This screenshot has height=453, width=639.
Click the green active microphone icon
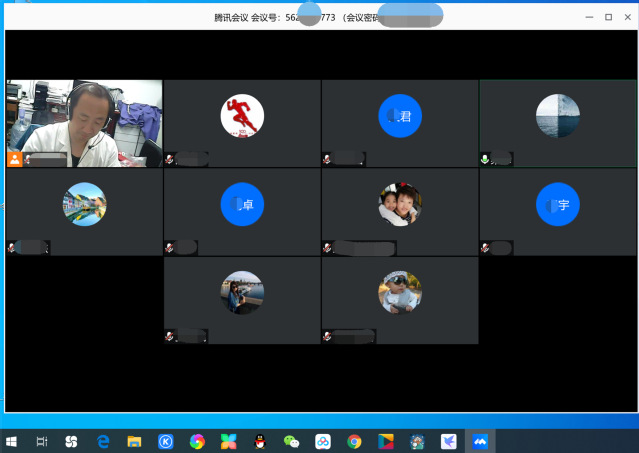[x=485, y=159]
